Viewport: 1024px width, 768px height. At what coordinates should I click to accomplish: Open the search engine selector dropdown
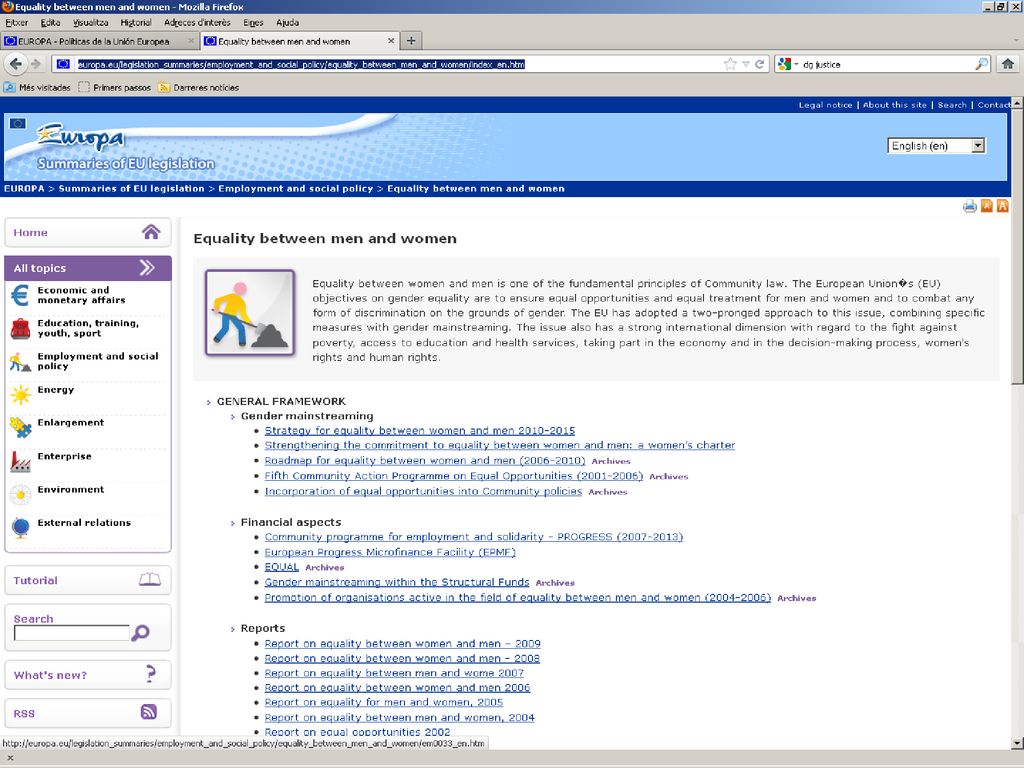pyautogui.click(x=788, y=64)
